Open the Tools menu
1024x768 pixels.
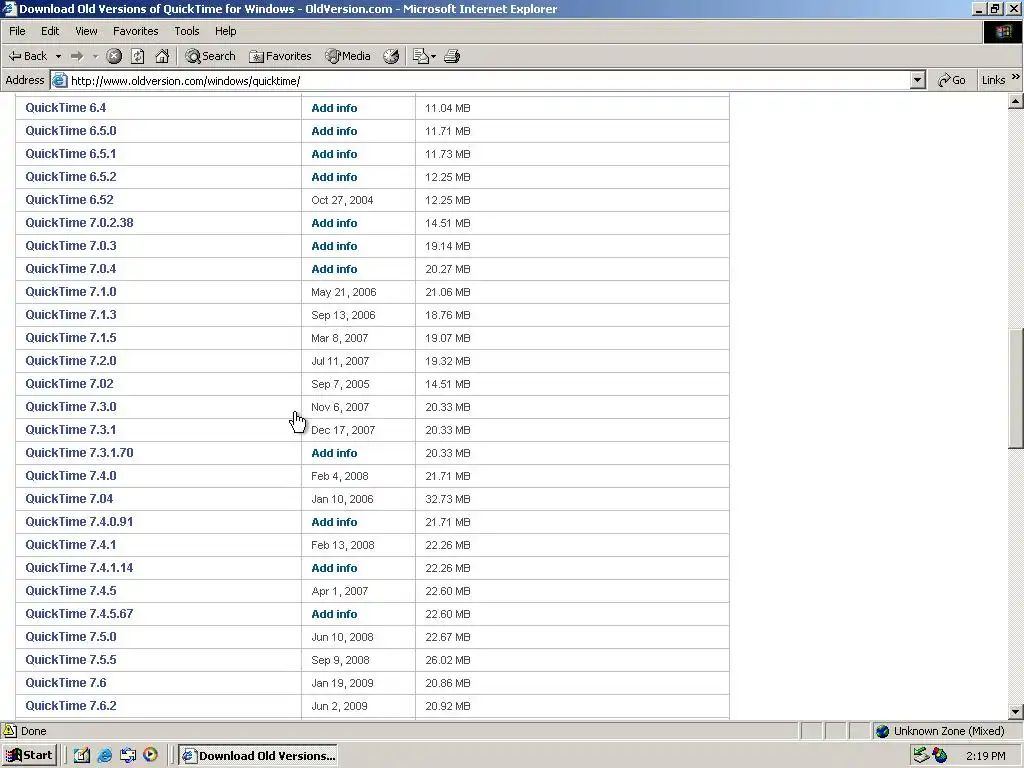(186, 31)
